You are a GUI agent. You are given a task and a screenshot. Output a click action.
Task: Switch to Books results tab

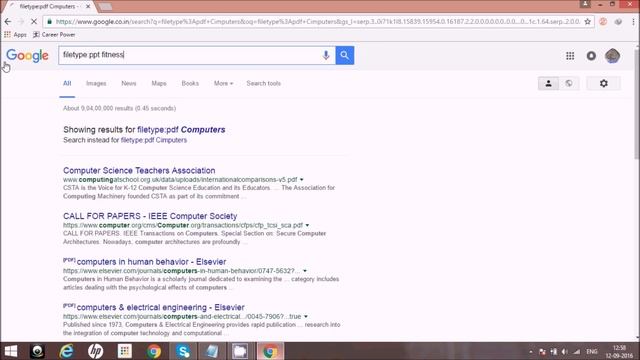[x=190, y=83]
